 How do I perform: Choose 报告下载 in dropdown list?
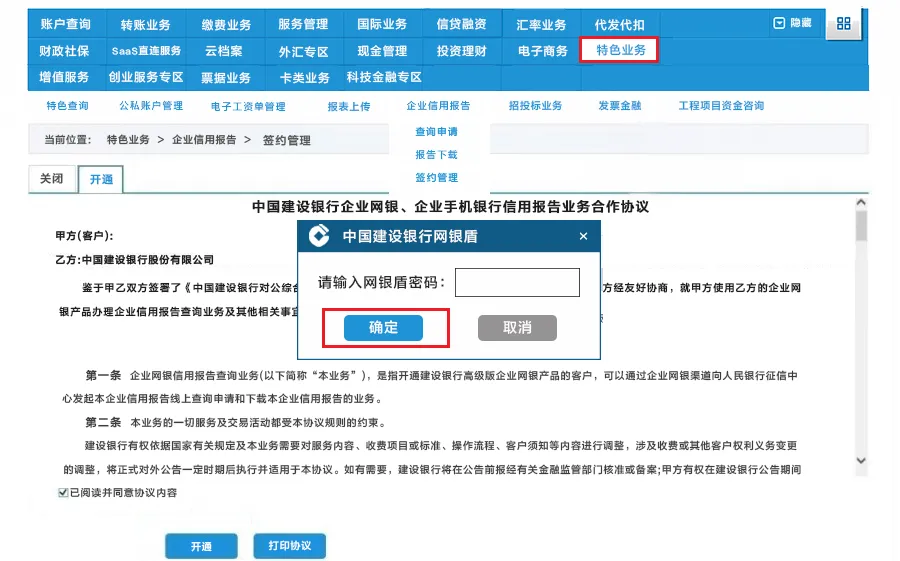(x=436, y=154)
